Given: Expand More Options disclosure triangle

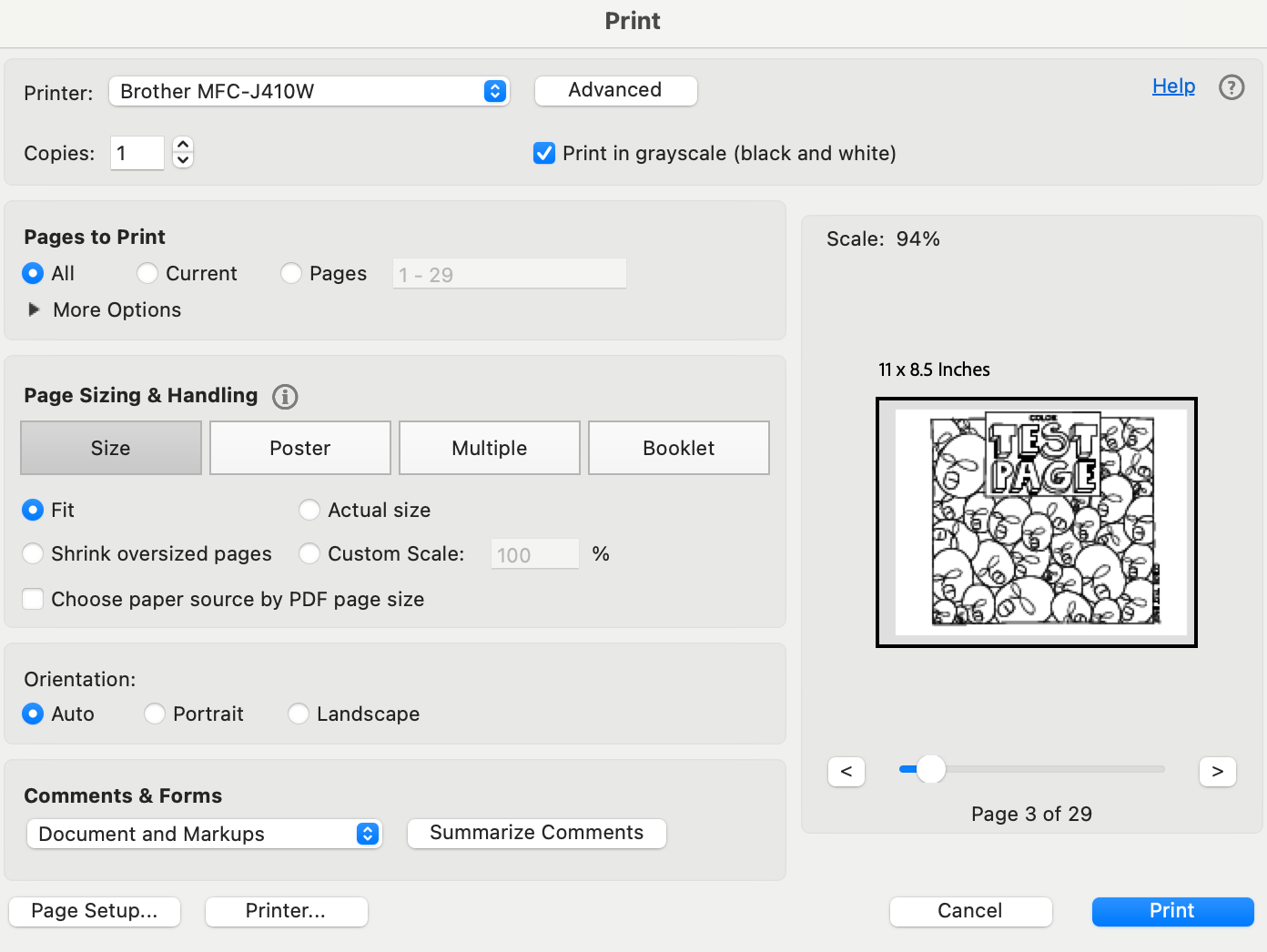Looking at the screenshot, I should tap(35, 309).
